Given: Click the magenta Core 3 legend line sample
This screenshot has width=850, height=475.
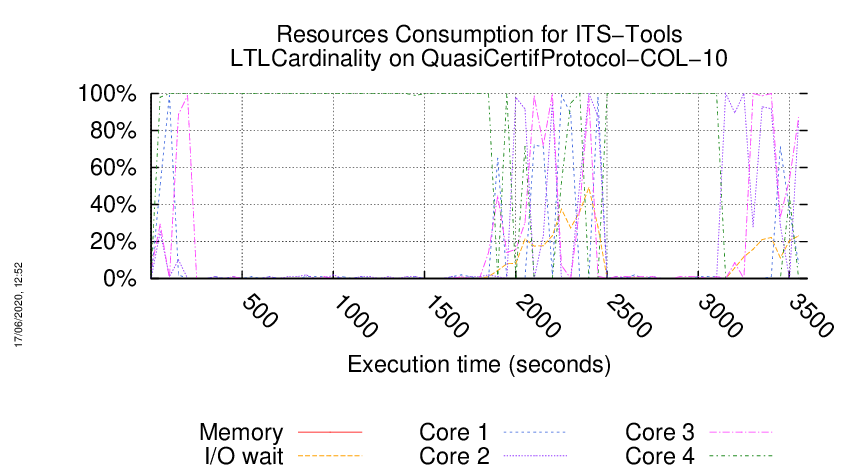Looking at the screenshot, I should [x=741, y=432].
